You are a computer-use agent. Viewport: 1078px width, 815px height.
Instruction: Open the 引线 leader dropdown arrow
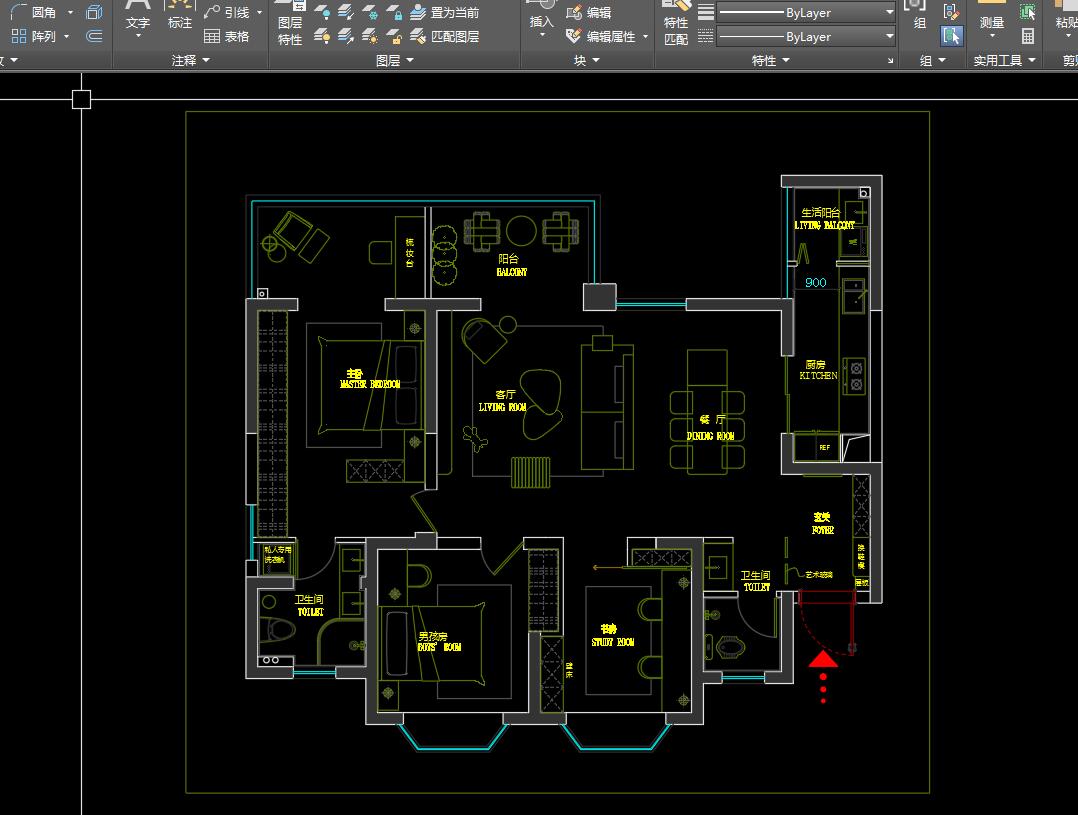(259, 12)
